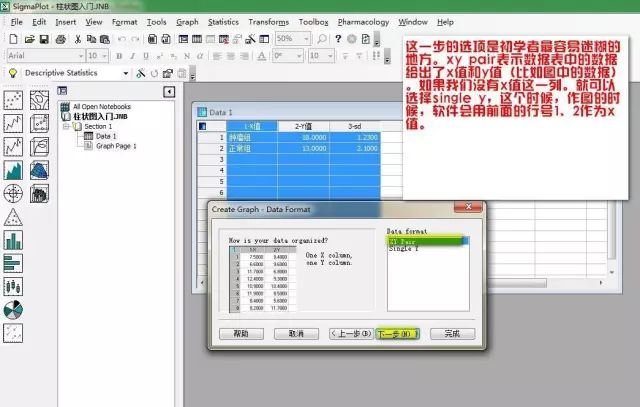Select the Vector Plot graph tool
This screenshot has width=640, height=407.
tap(13, 333)
